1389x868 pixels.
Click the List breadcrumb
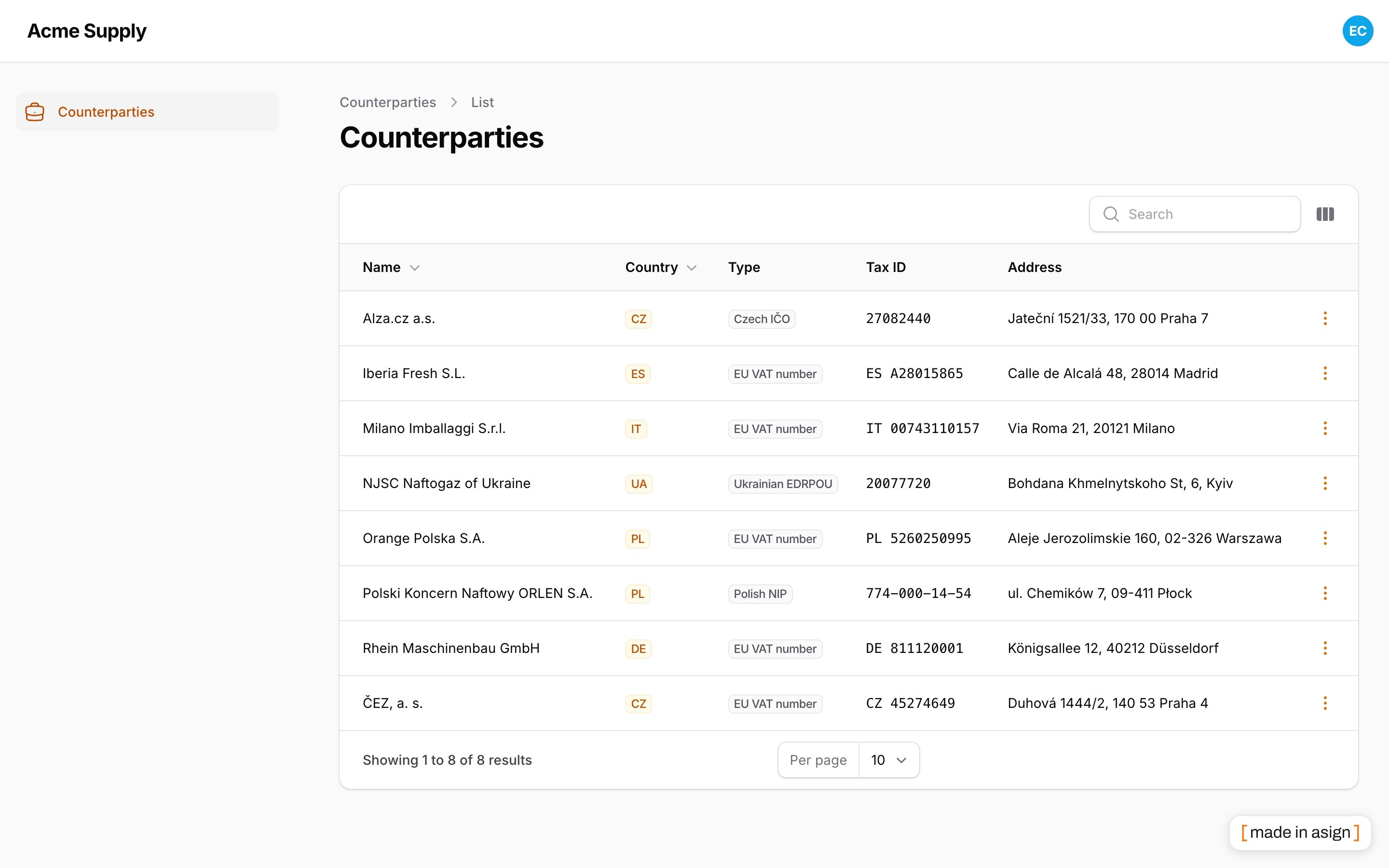(x=482, y=102)
